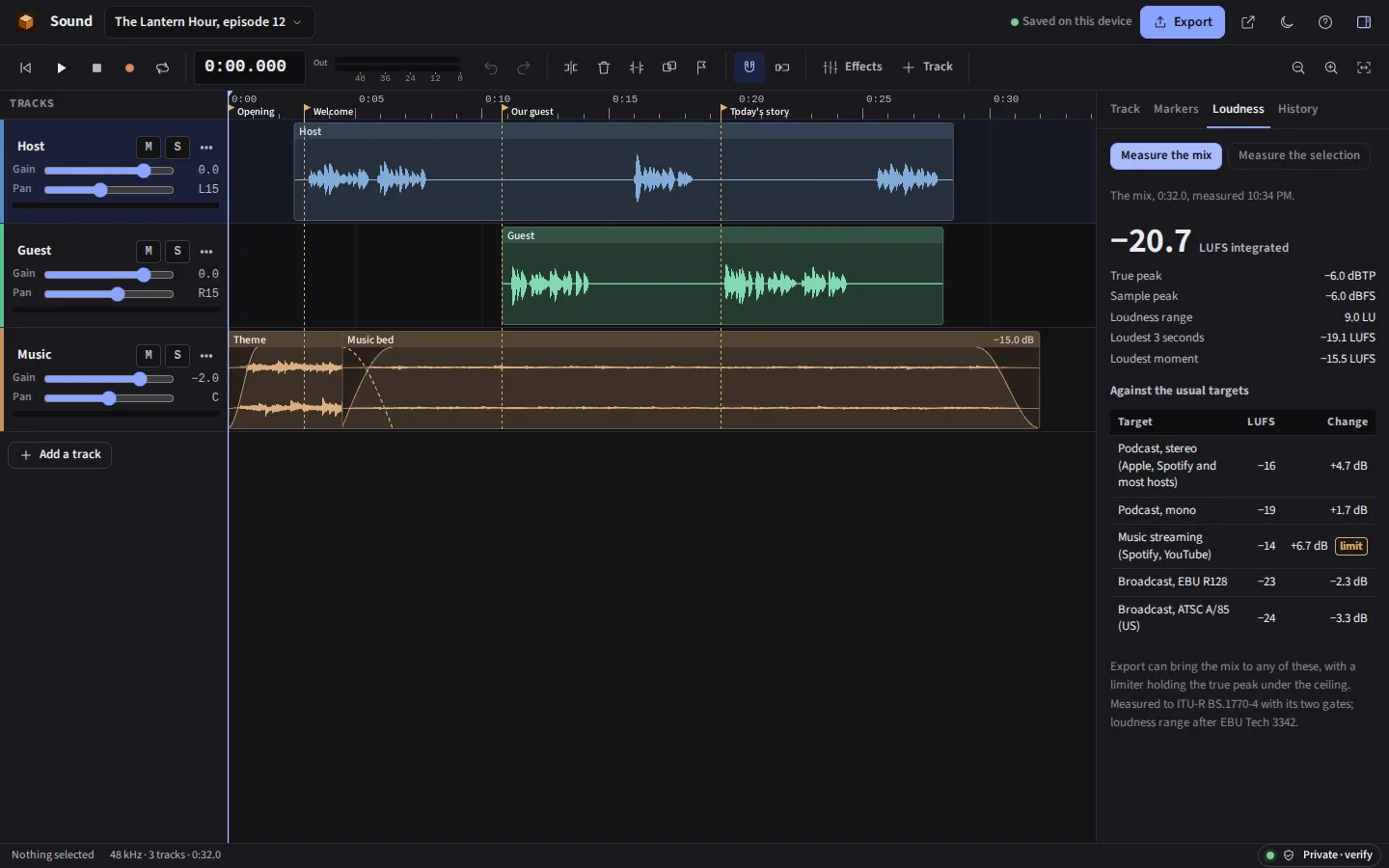
Task: Adjust the Music track Pan slider
Action: (x=109, y=398)
